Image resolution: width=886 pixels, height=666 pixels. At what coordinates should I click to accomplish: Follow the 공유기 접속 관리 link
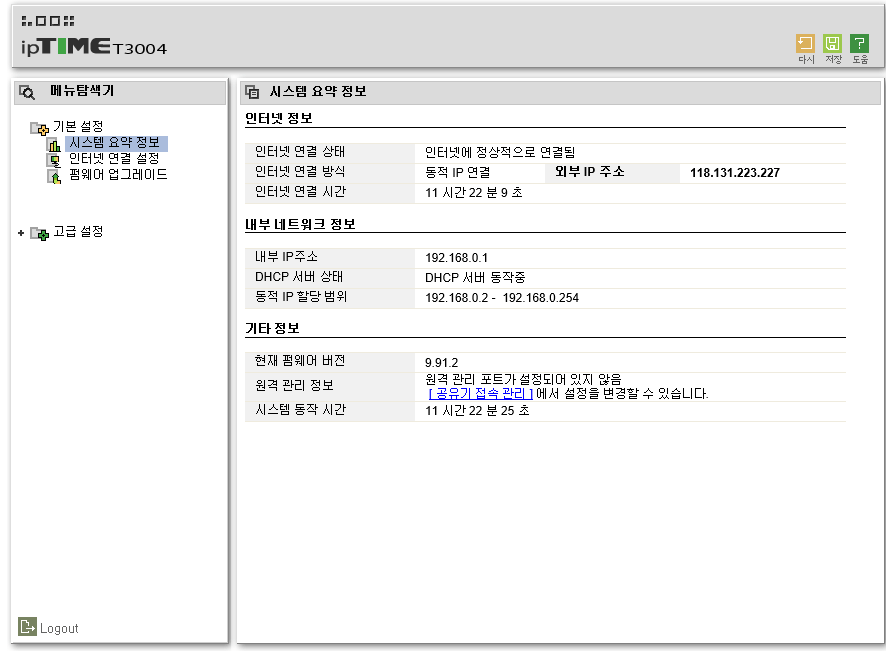(480, 394)
